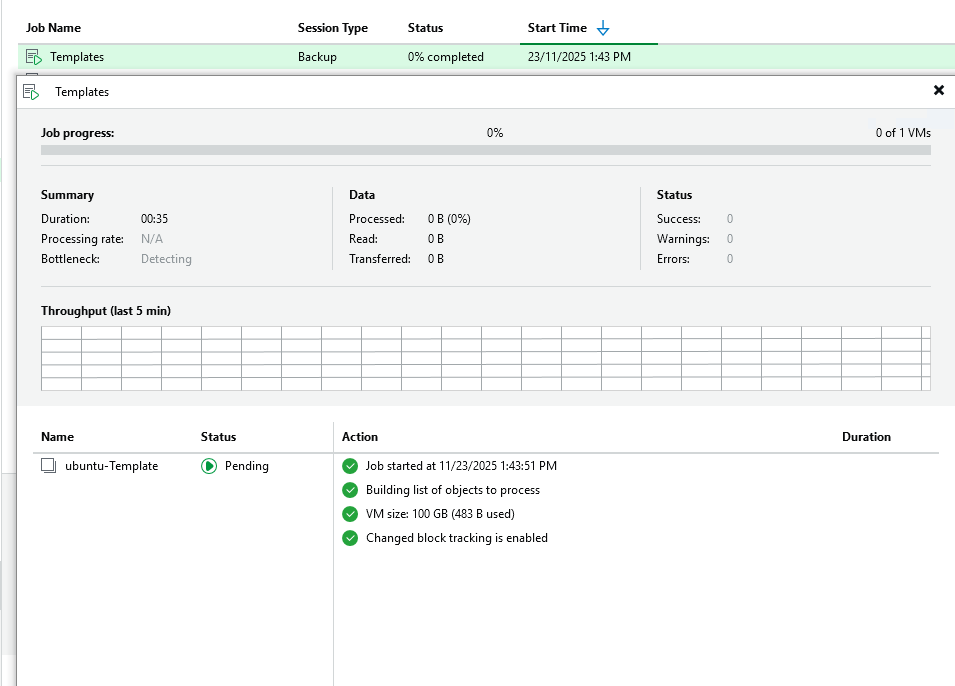Click the throughput graph area

click(x=485, y=358)
